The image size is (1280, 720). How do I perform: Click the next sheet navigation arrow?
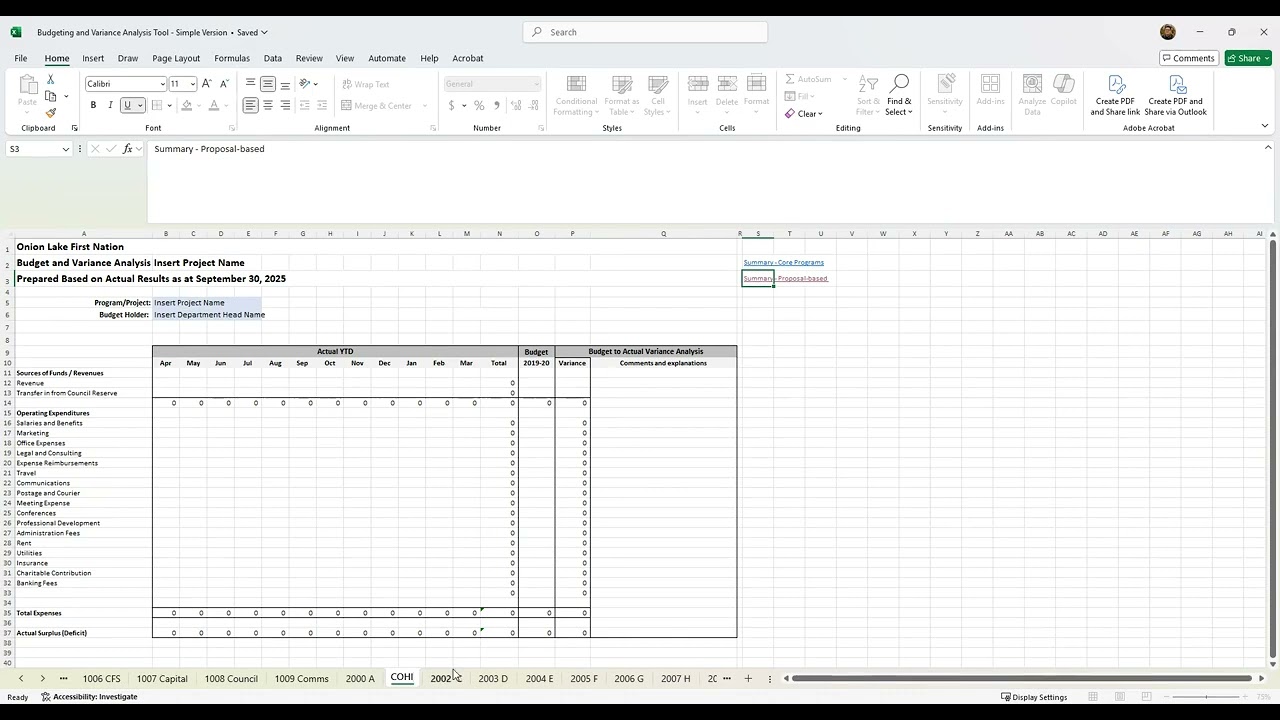click(x=42, y=678)
